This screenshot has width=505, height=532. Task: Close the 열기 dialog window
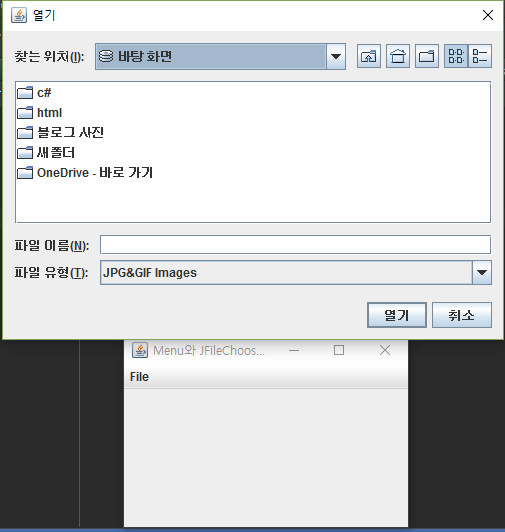[x=488, y=15]
